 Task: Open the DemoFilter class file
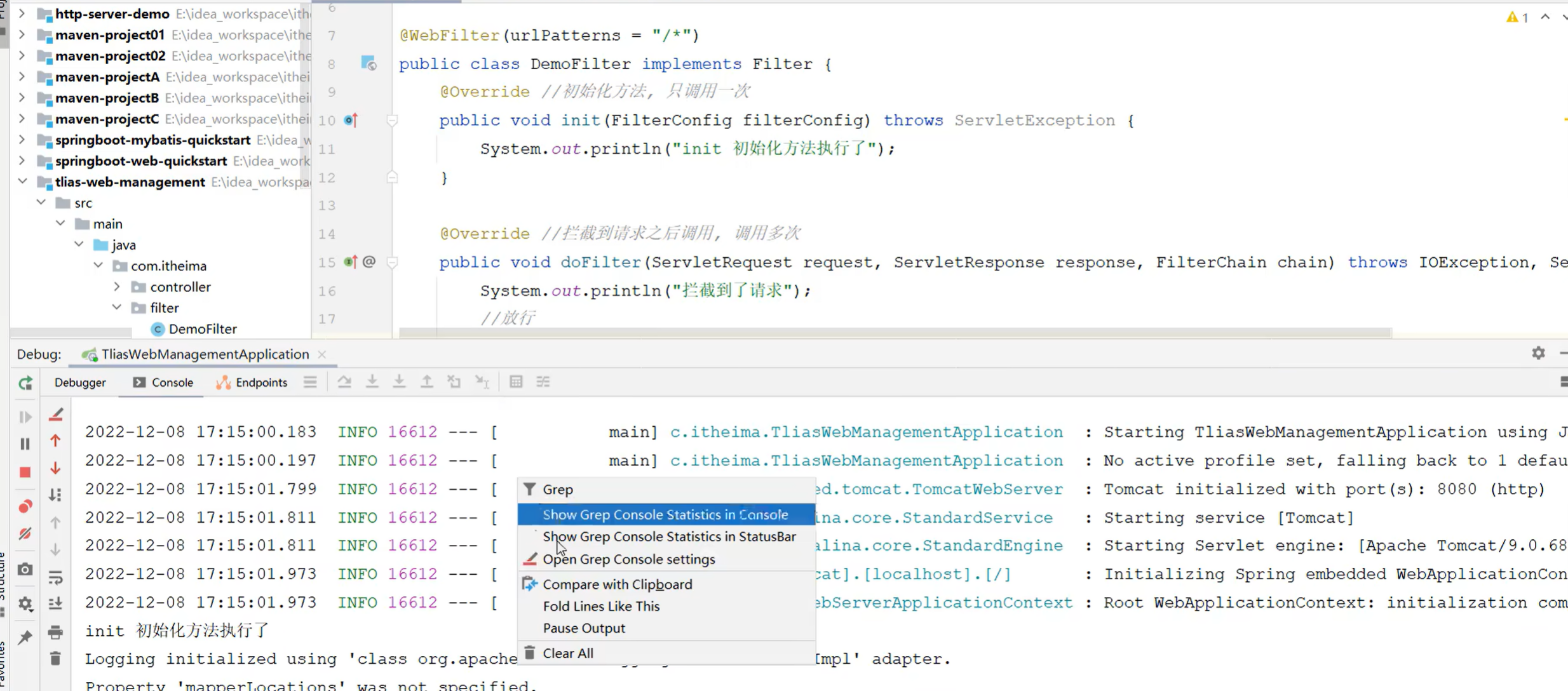[x=202, y=329]
